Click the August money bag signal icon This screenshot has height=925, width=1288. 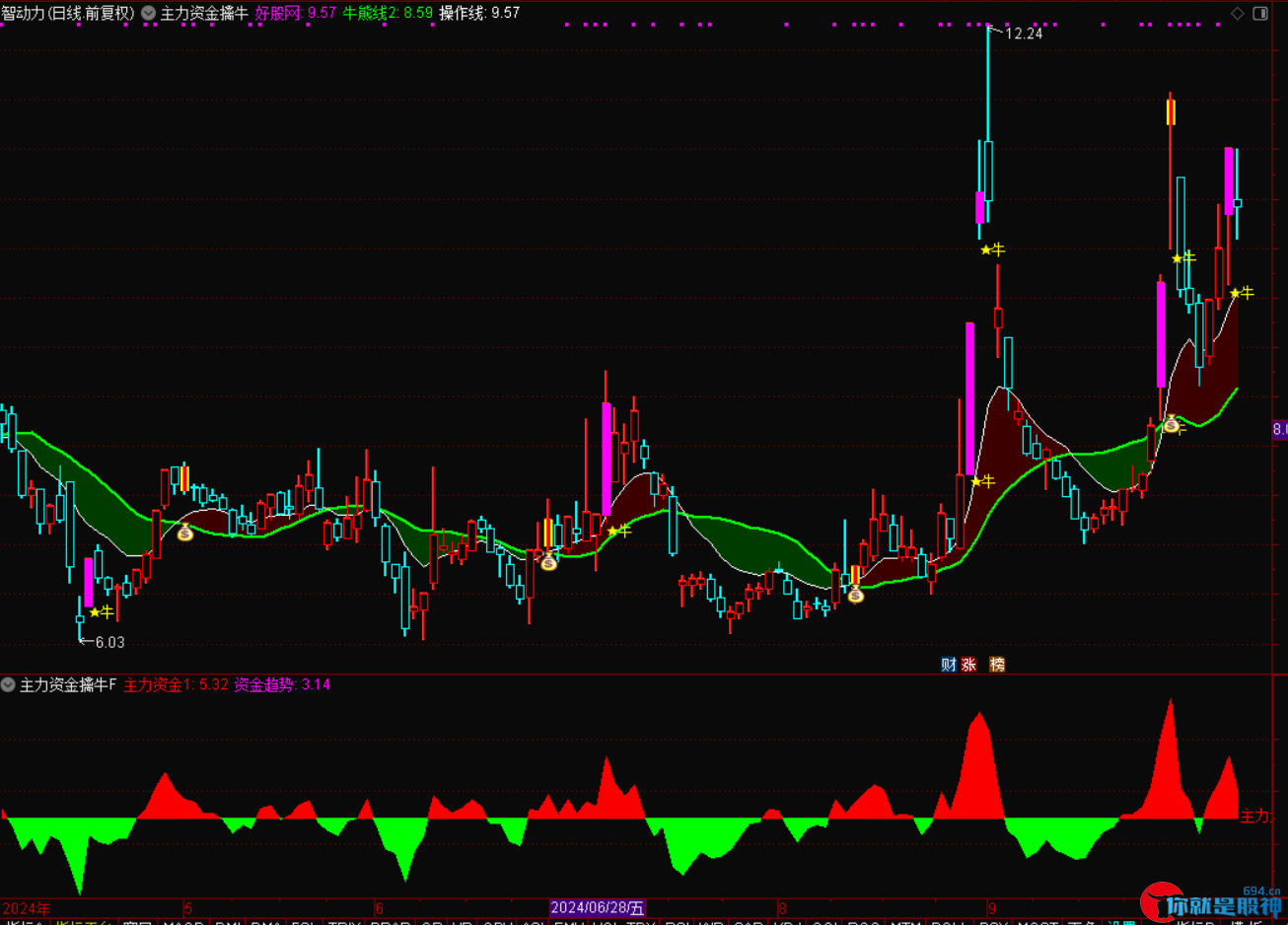coord(855,594)
